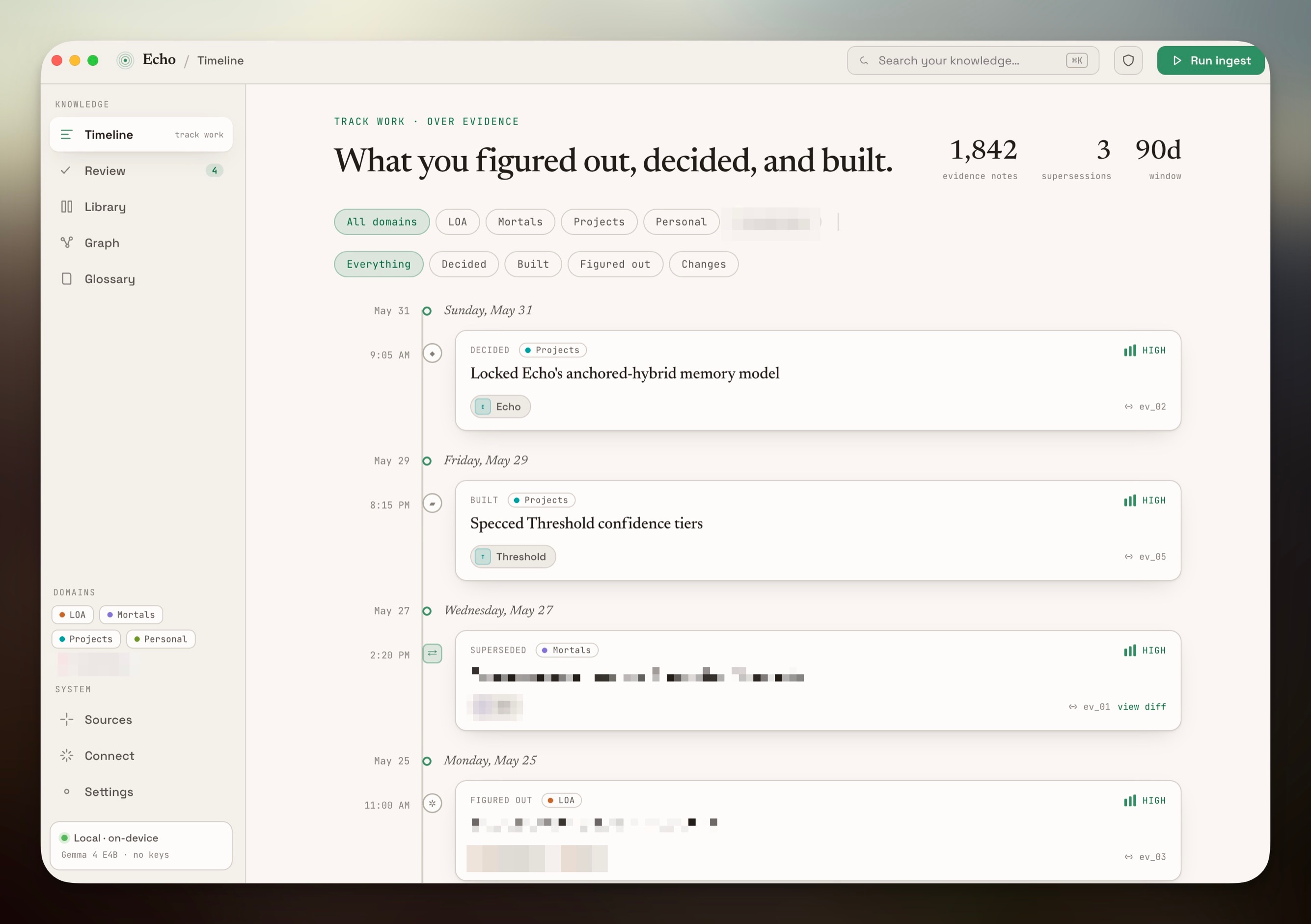Click the Review badge showing 4

tap(214, 170)
